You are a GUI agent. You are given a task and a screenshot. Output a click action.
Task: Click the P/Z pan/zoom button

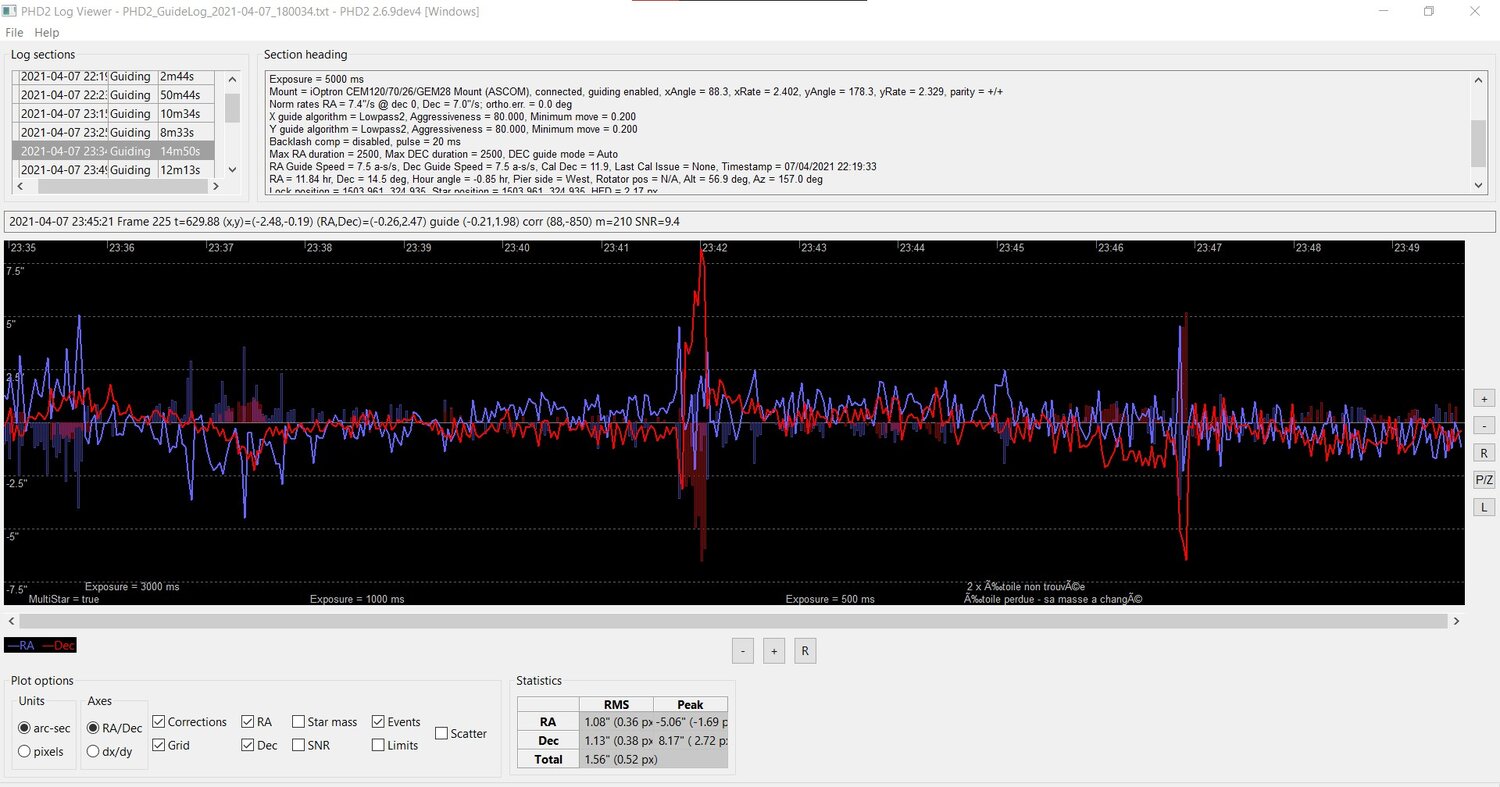click(1484, 480)
